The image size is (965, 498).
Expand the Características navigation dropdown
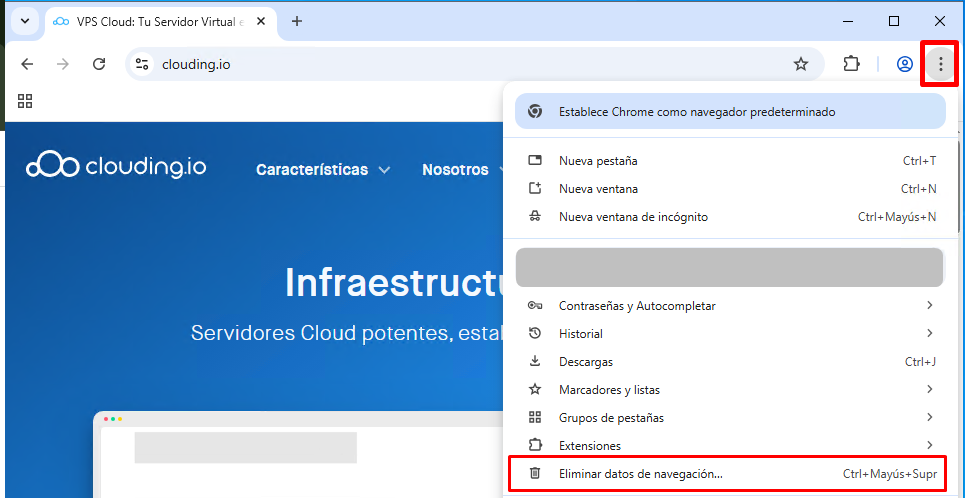point(322,170)
